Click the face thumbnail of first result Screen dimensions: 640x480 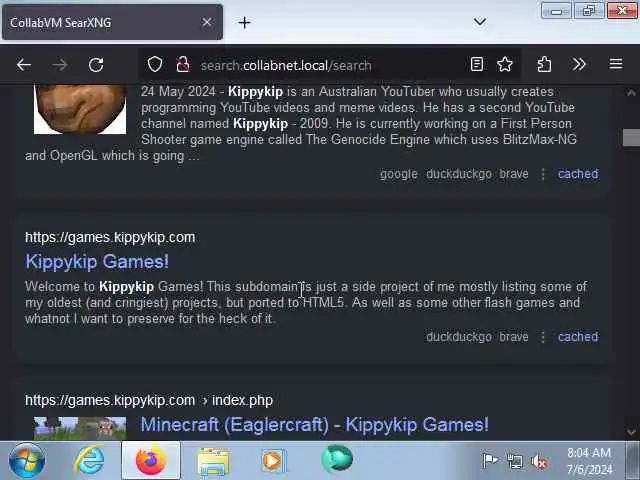pyautogui.click(x=80, y=109)
